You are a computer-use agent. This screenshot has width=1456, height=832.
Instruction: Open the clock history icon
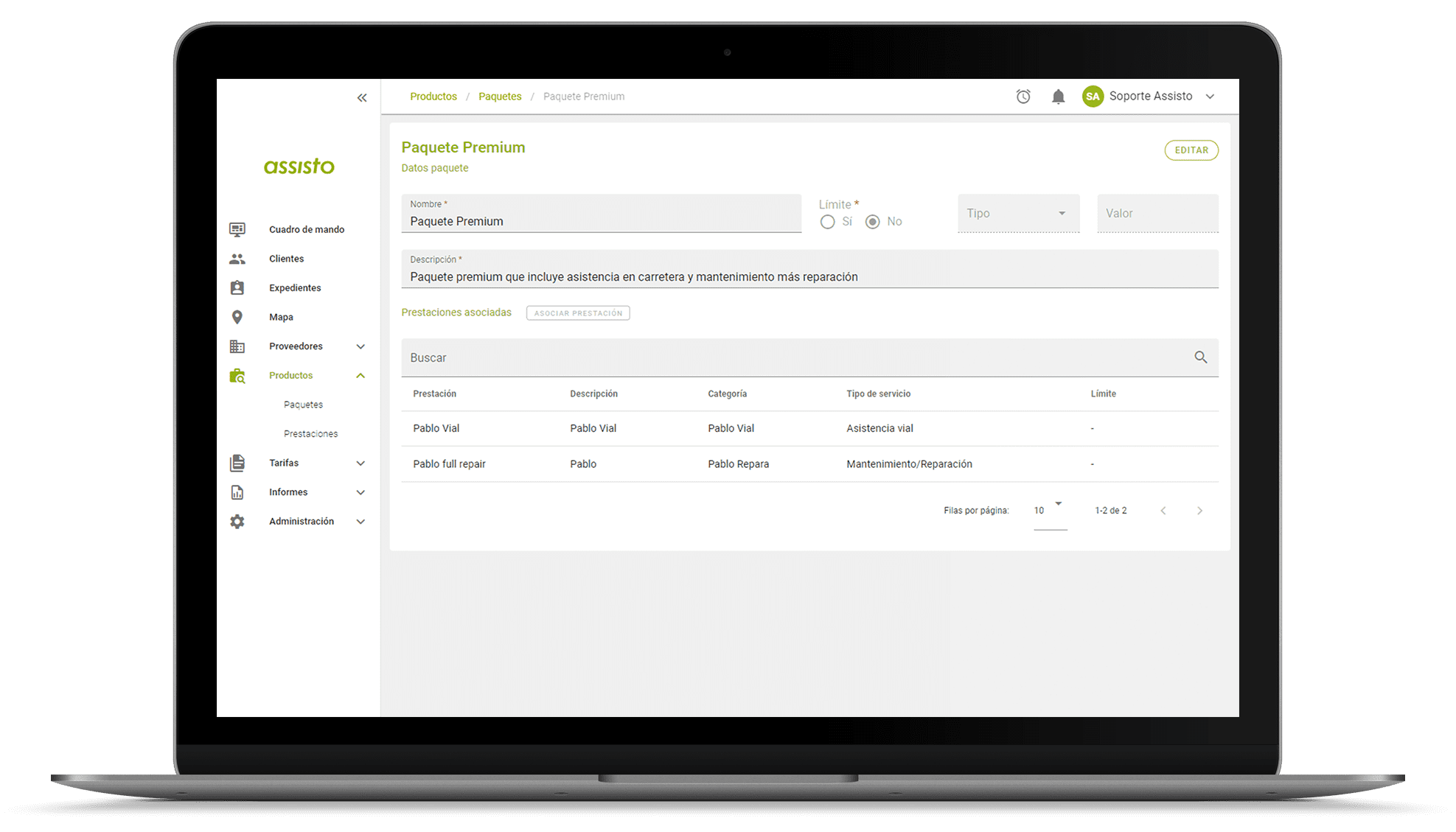pyautogui.click(x=1023, y=97)
